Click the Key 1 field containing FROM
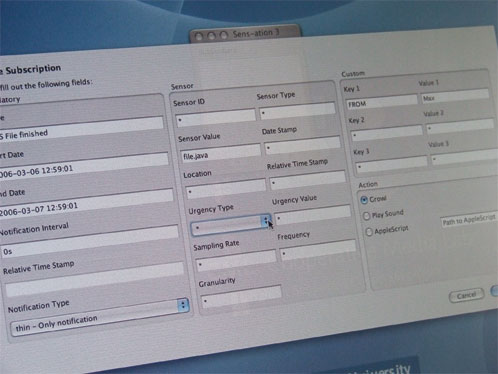This screenshot has height=374, width=498. (381, 102)
